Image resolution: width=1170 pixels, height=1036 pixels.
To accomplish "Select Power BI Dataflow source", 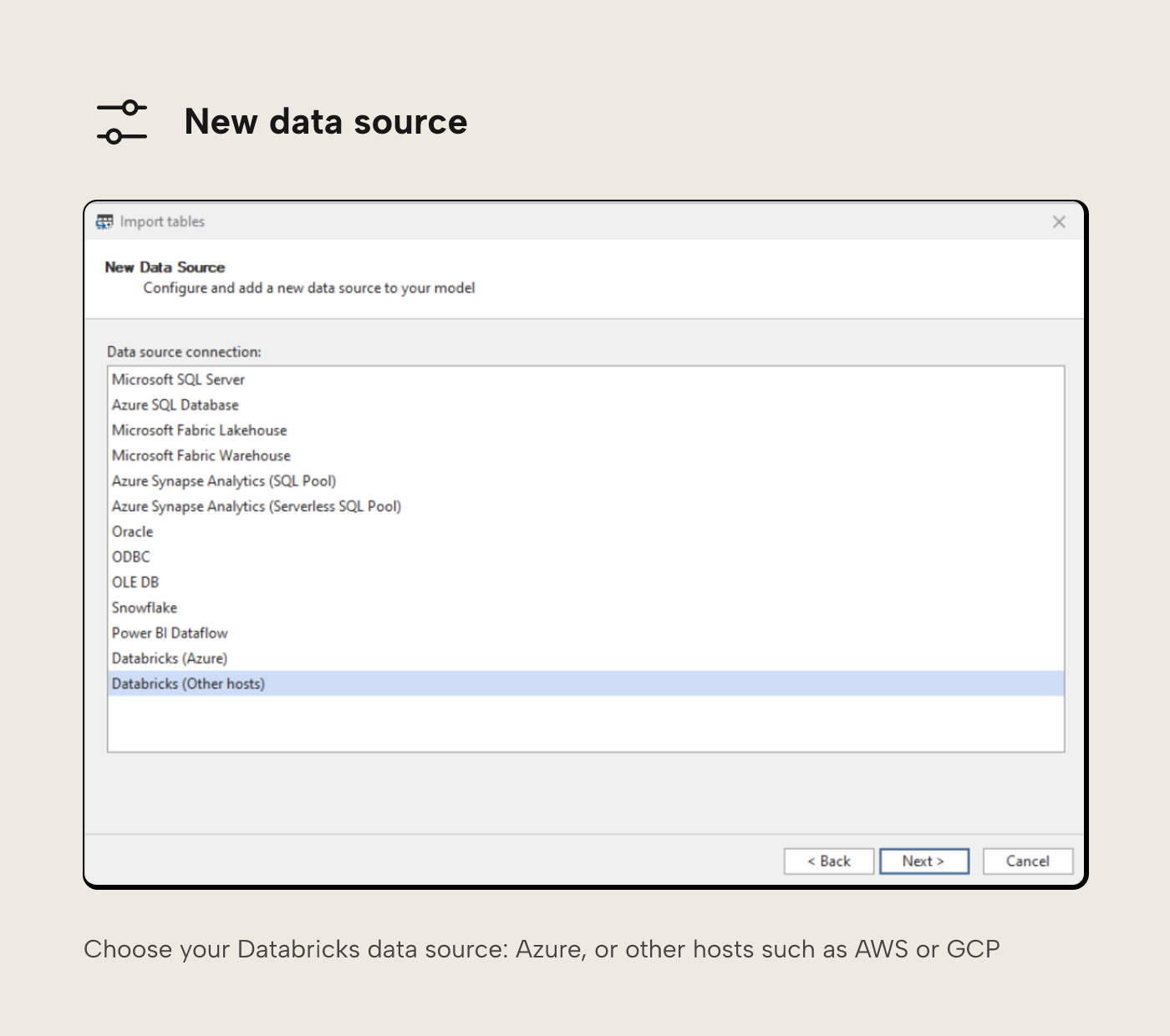I will tap(586, 632).
